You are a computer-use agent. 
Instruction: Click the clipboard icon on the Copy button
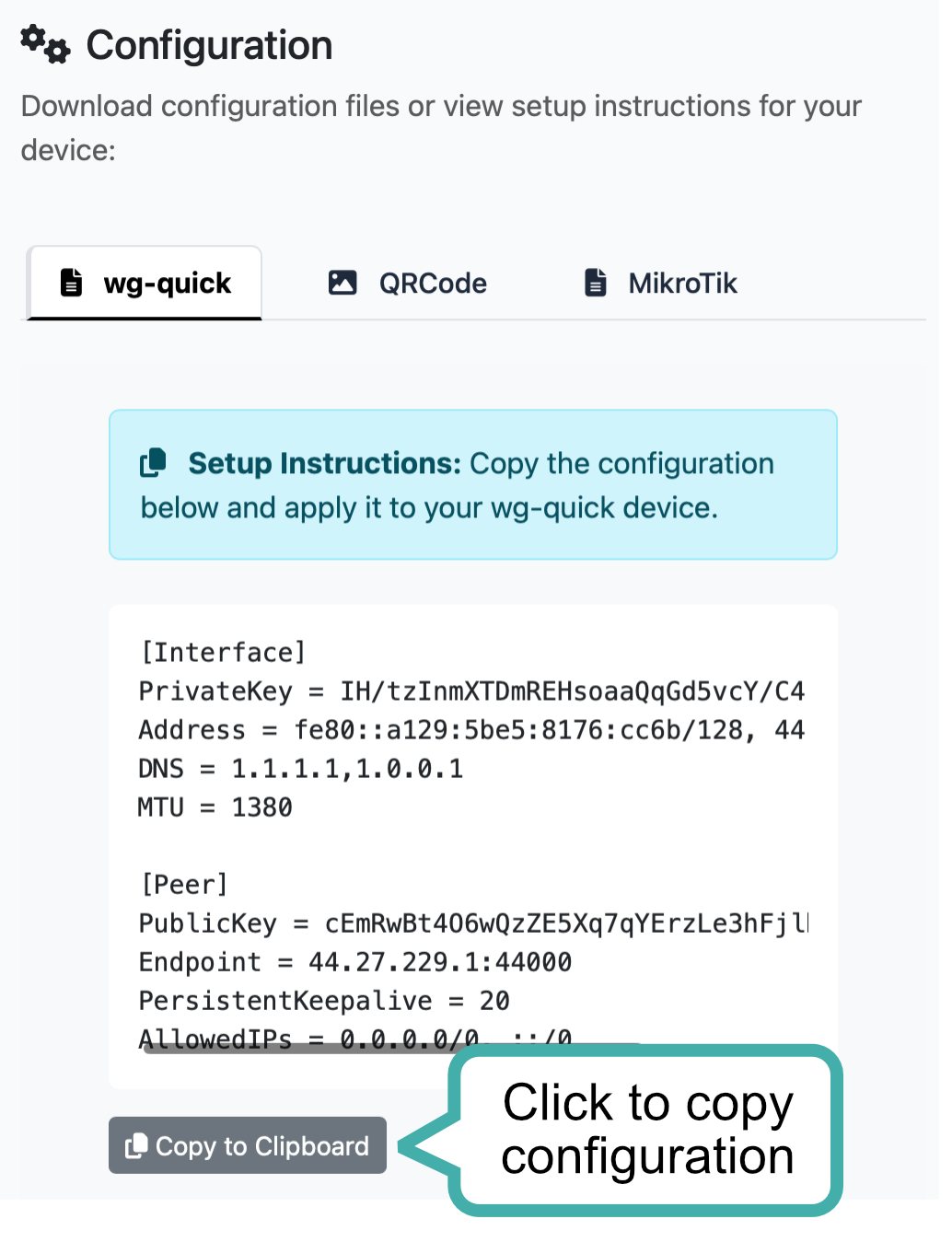(136, 1145)
